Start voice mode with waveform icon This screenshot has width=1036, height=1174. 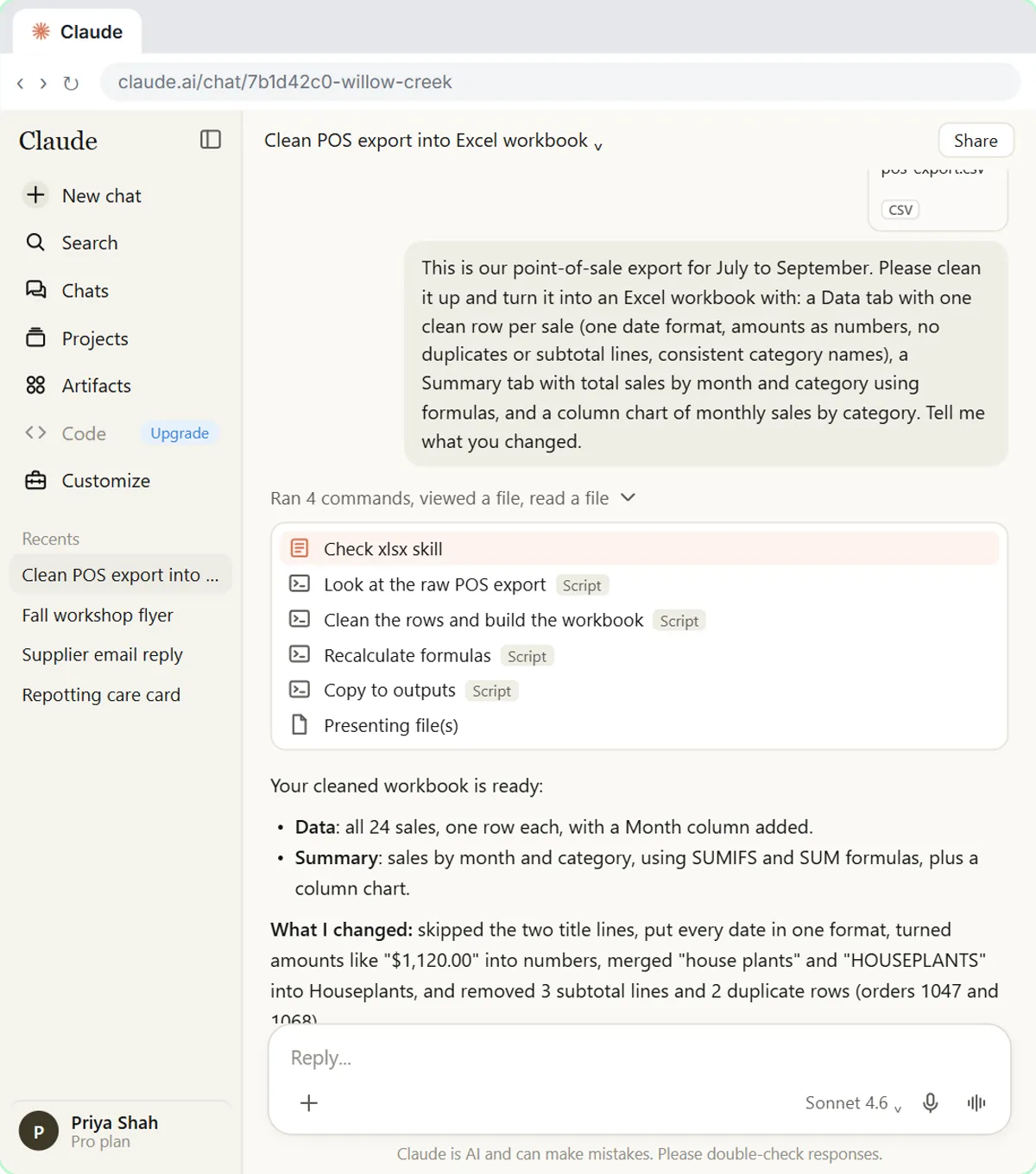(976, 1102)
